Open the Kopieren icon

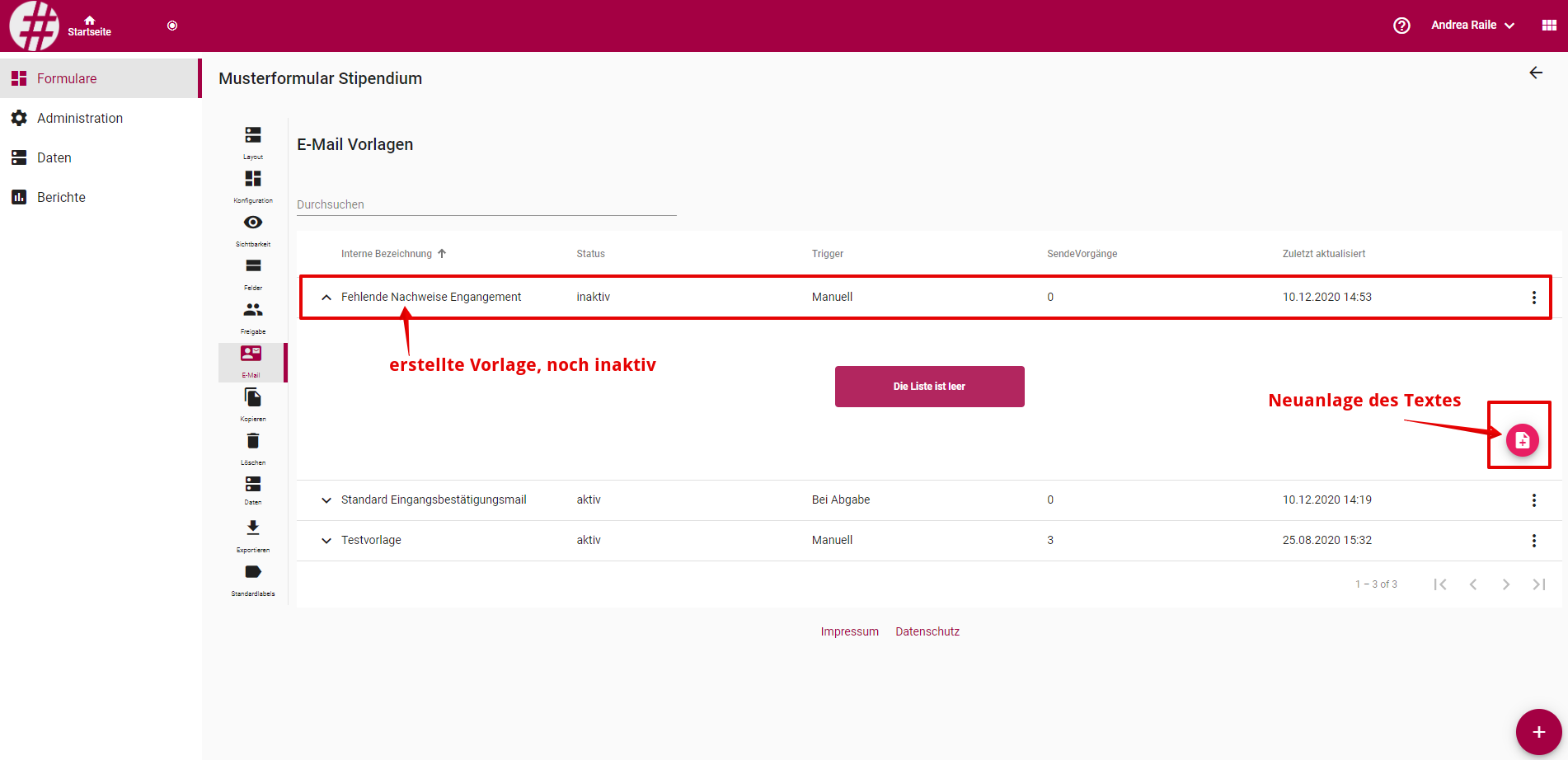(253, 397)
